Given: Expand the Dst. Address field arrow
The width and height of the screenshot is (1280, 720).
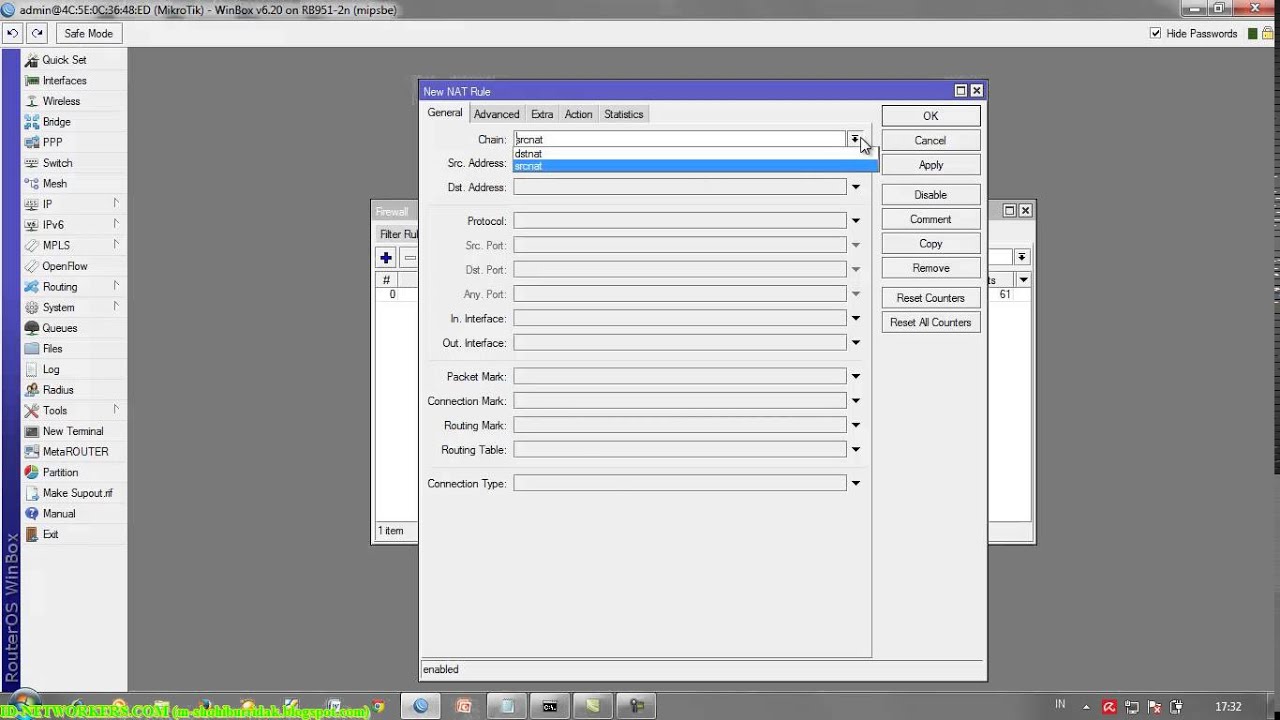Looking at the screenshot, I should 855,187.
